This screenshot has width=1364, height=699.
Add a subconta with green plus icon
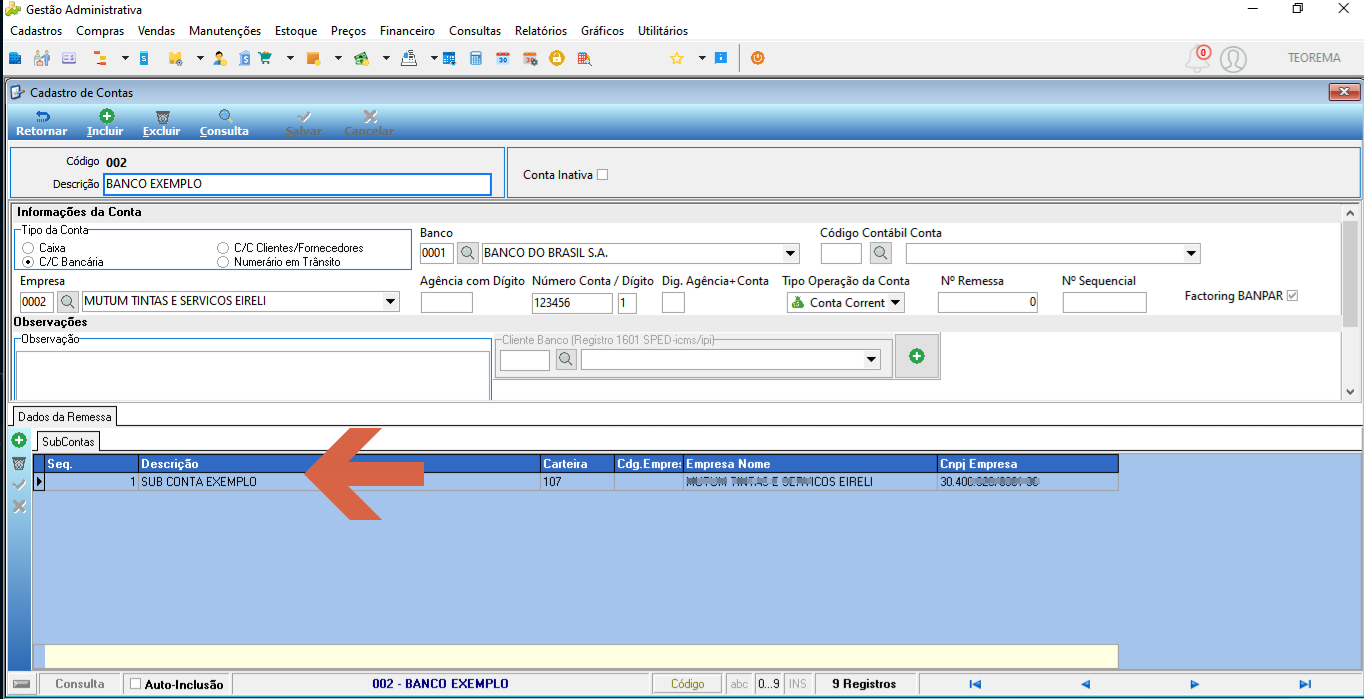pos(19,440)
